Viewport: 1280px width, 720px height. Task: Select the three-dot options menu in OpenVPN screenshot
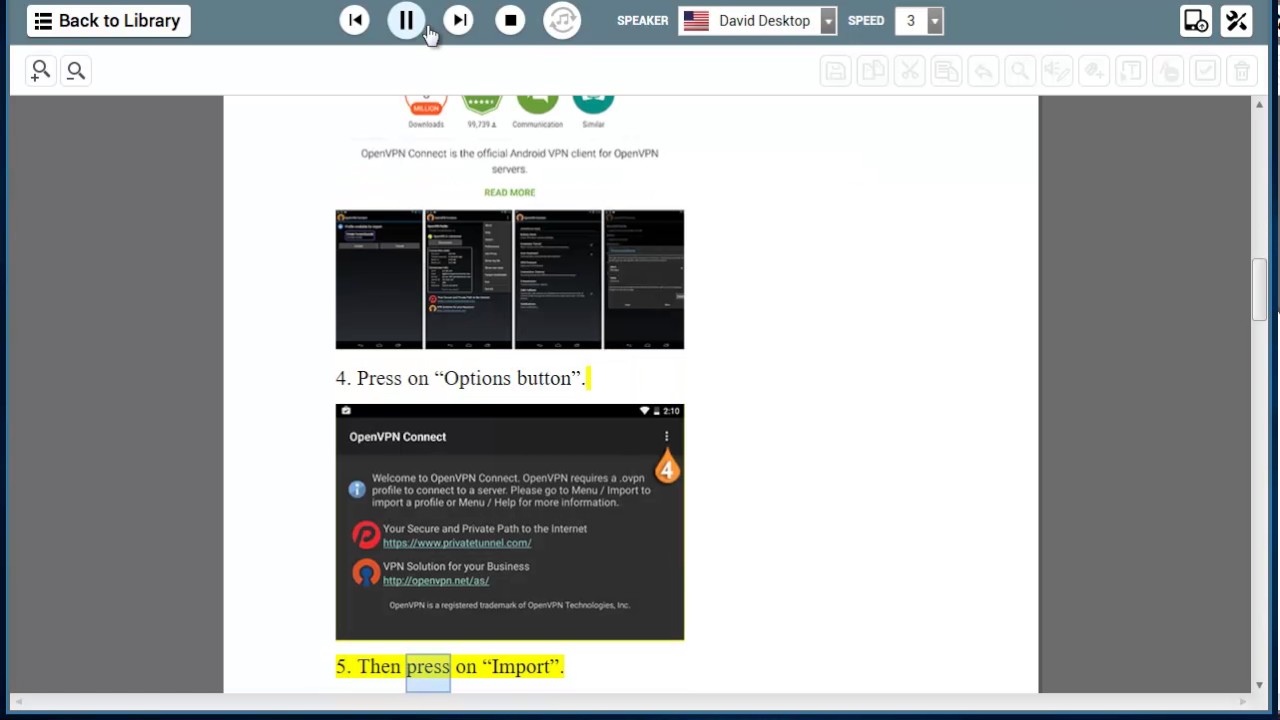pos(666,437)
